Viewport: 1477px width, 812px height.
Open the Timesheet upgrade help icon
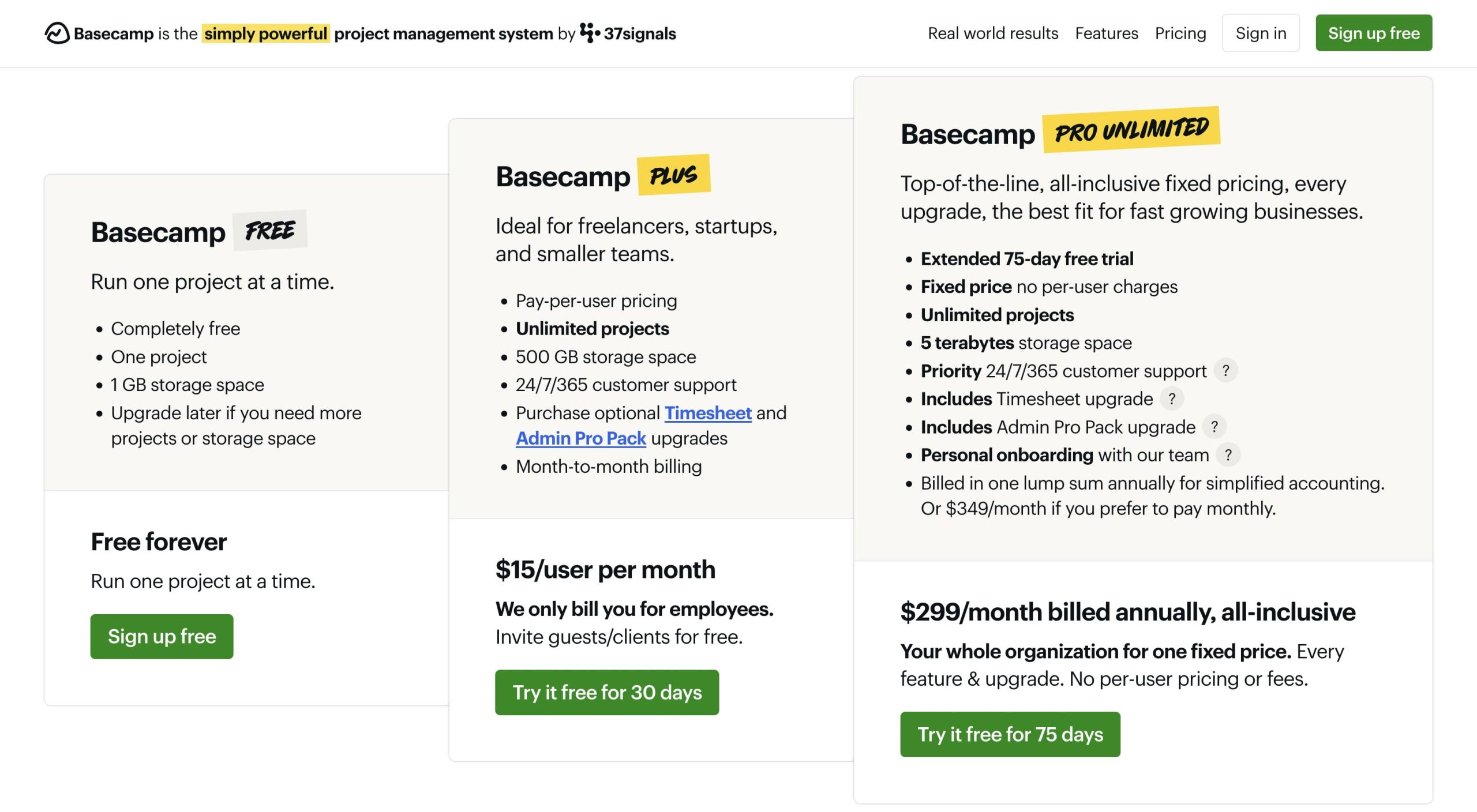[1172, 399]
